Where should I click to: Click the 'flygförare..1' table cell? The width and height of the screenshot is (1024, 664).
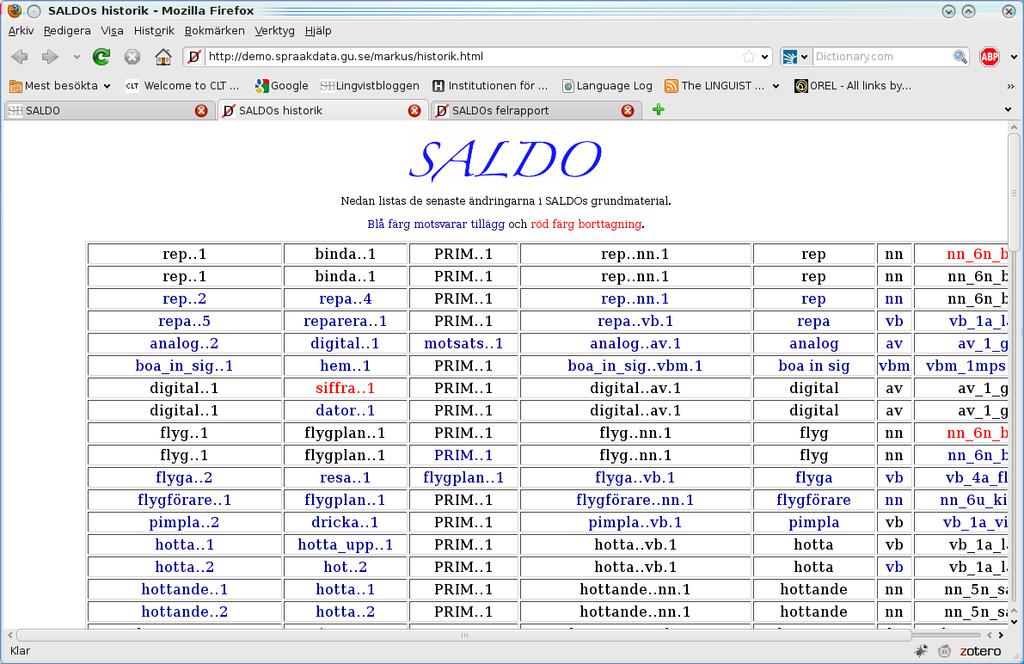(x=184, y=500)
